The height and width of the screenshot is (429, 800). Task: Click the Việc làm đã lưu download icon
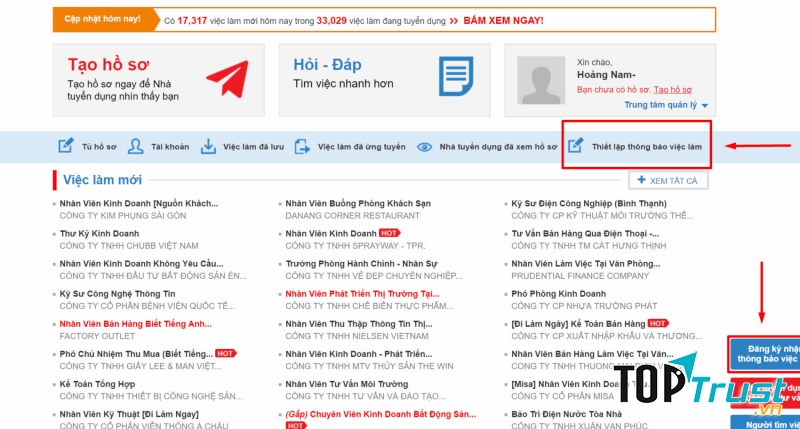208,146
